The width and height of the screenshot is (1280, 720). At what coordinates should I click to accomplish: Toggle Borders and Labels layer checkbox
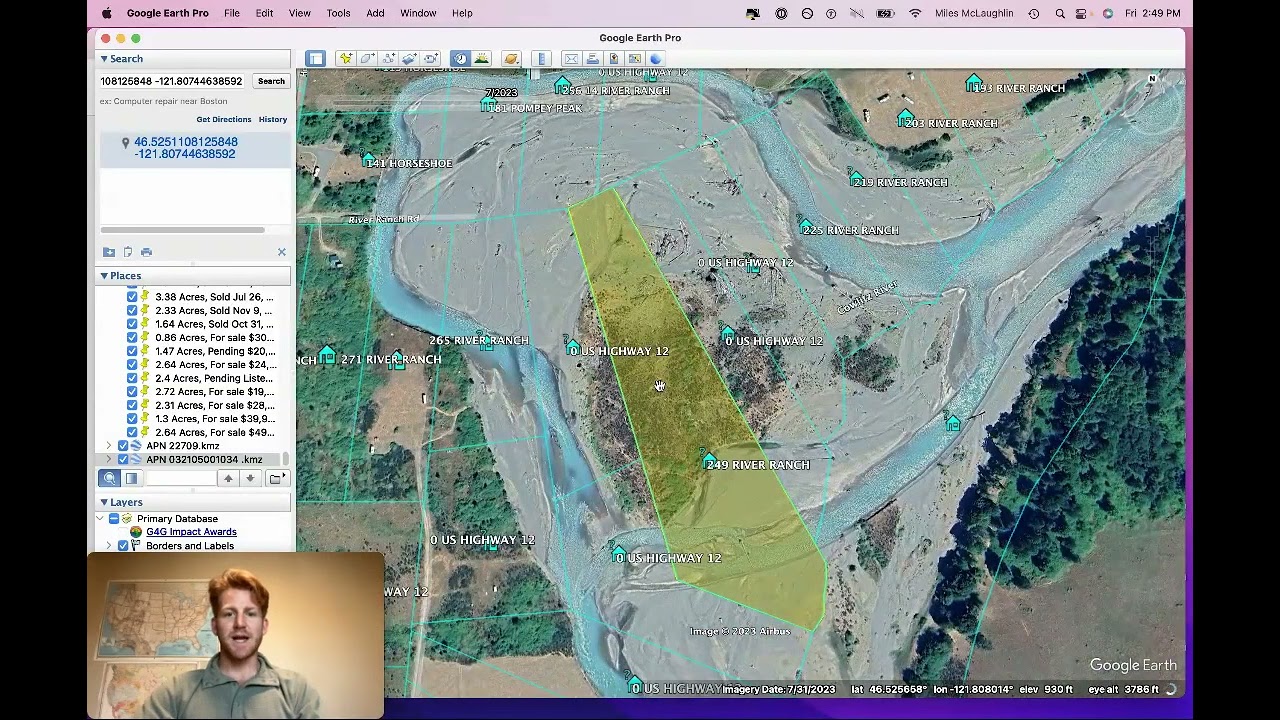[123, 546]
